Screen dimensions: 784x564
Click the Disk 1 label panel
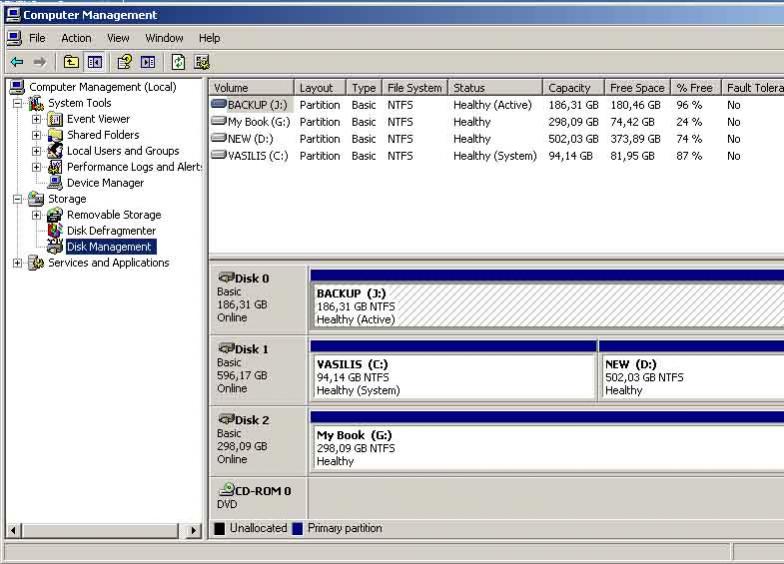coord(258,370)
